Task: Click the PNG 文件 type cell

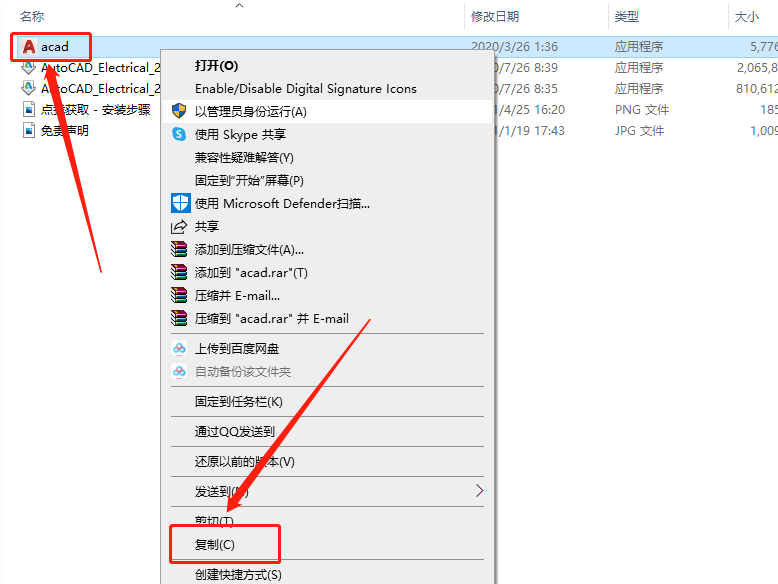Action: (642, 110)
